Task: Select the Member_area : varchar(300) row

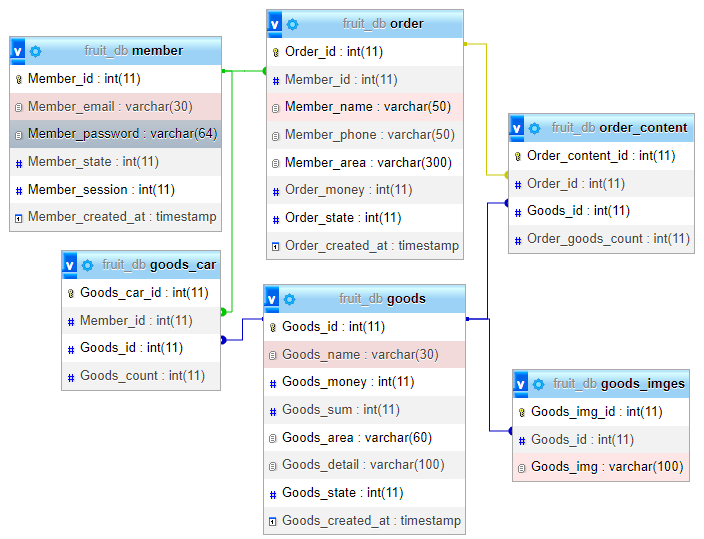Action: (365, 163)
